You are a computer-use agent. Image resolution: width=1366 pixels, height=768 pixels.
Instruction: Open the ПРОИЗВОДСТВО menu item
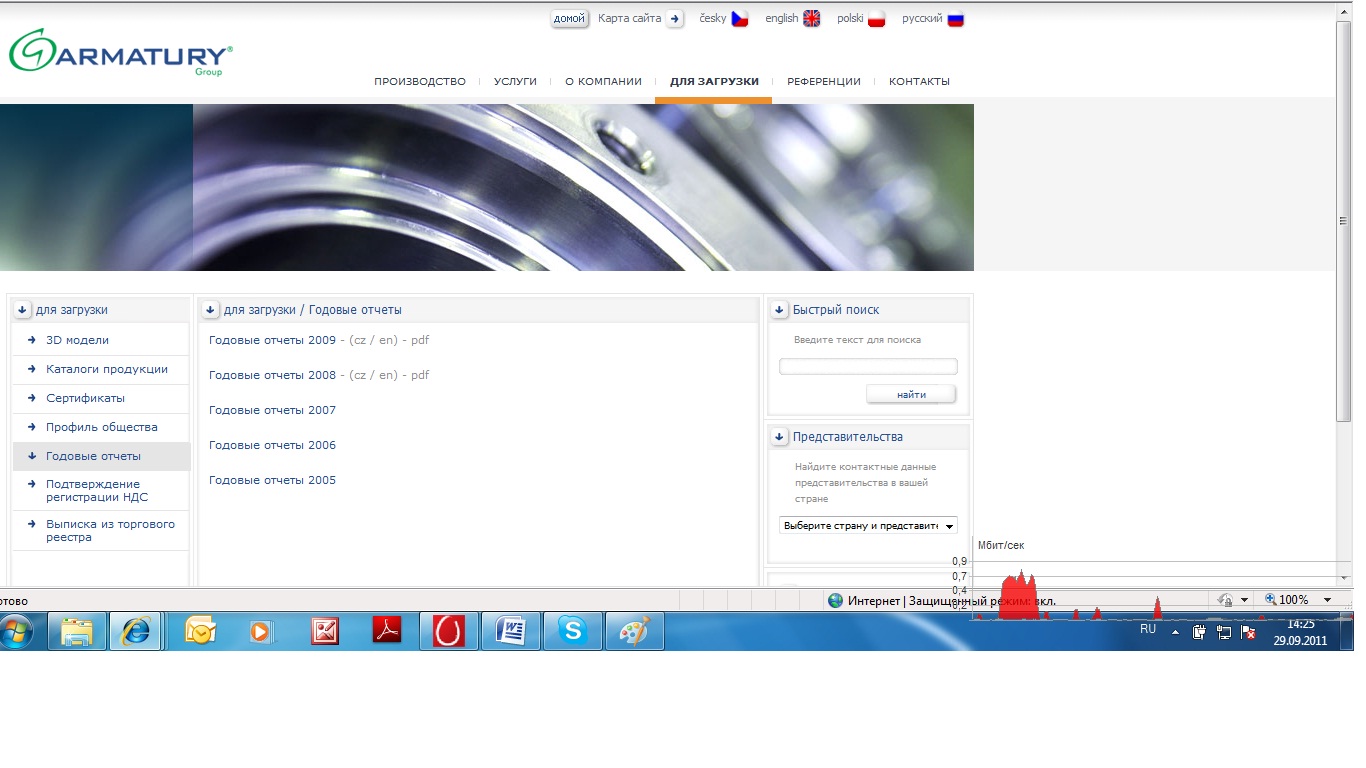420,82
